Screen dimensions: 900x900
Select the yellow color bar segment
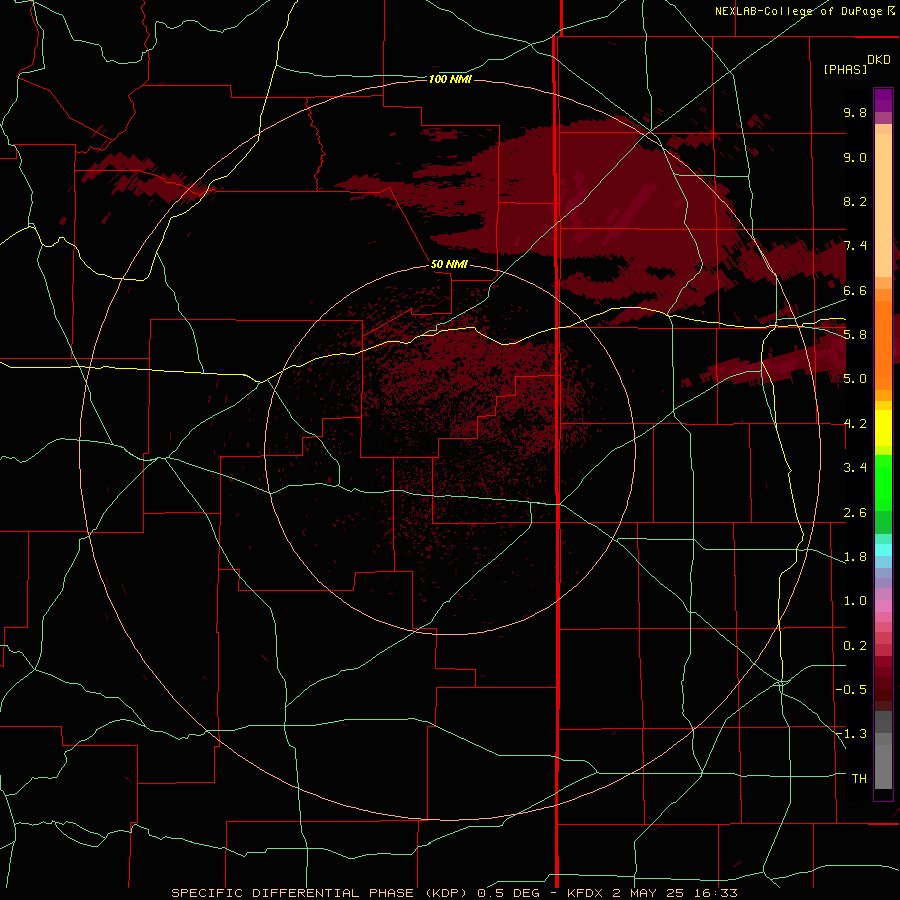pyautogui.click(x=883, y=428)
